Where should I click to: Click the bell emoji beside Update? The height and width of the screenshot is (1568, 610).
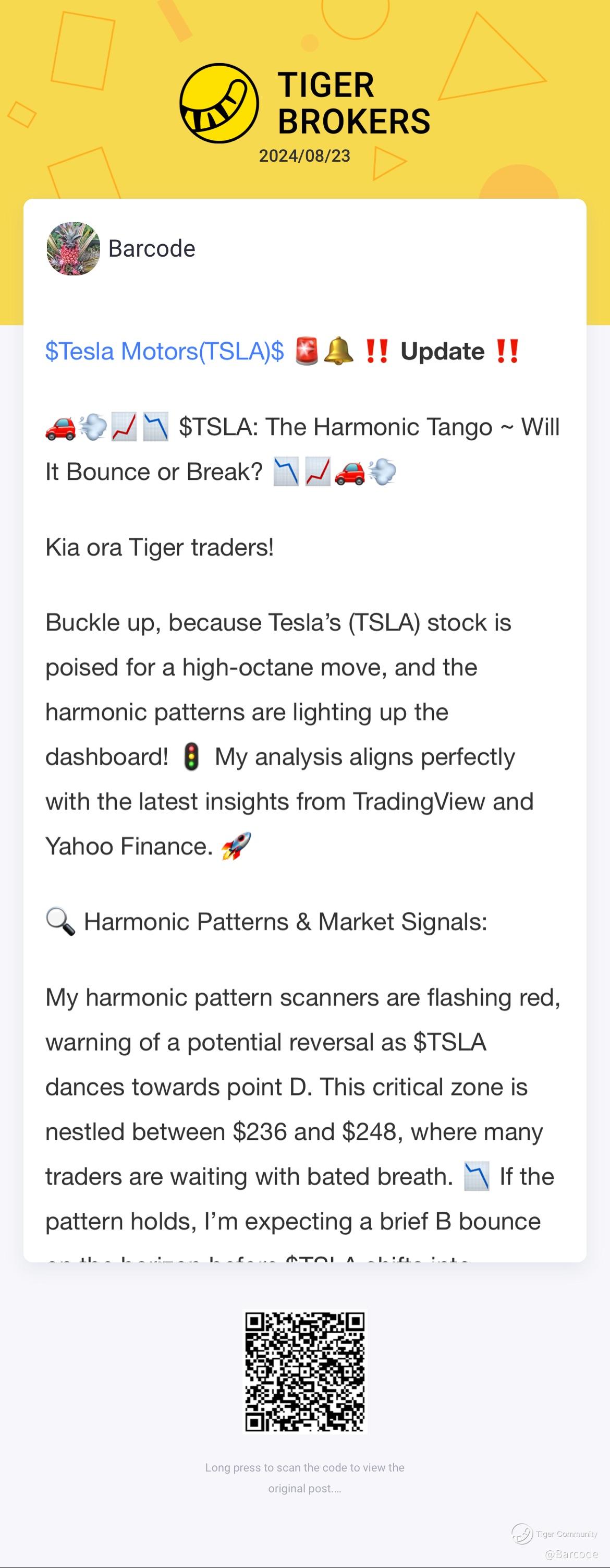(x=337, y=351)
